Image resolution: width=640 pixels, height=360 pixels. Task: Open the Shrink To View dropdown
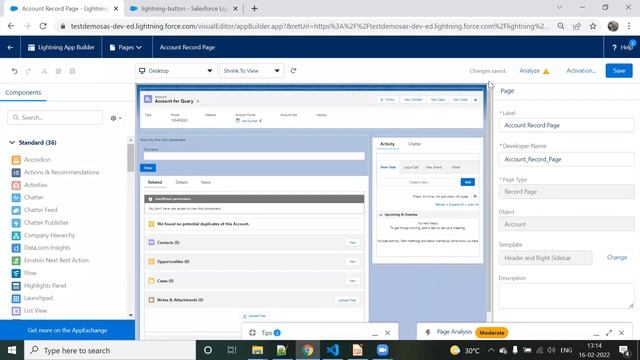point(251,71)
